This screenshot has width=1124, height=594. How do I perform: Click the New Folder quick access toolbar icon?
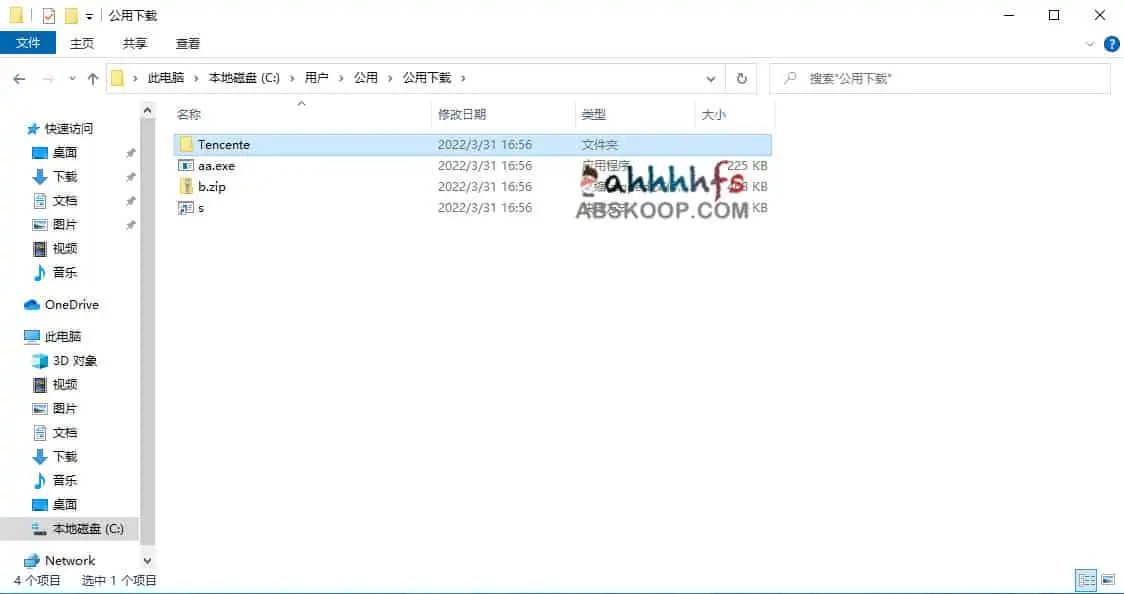tap(68, 15)
